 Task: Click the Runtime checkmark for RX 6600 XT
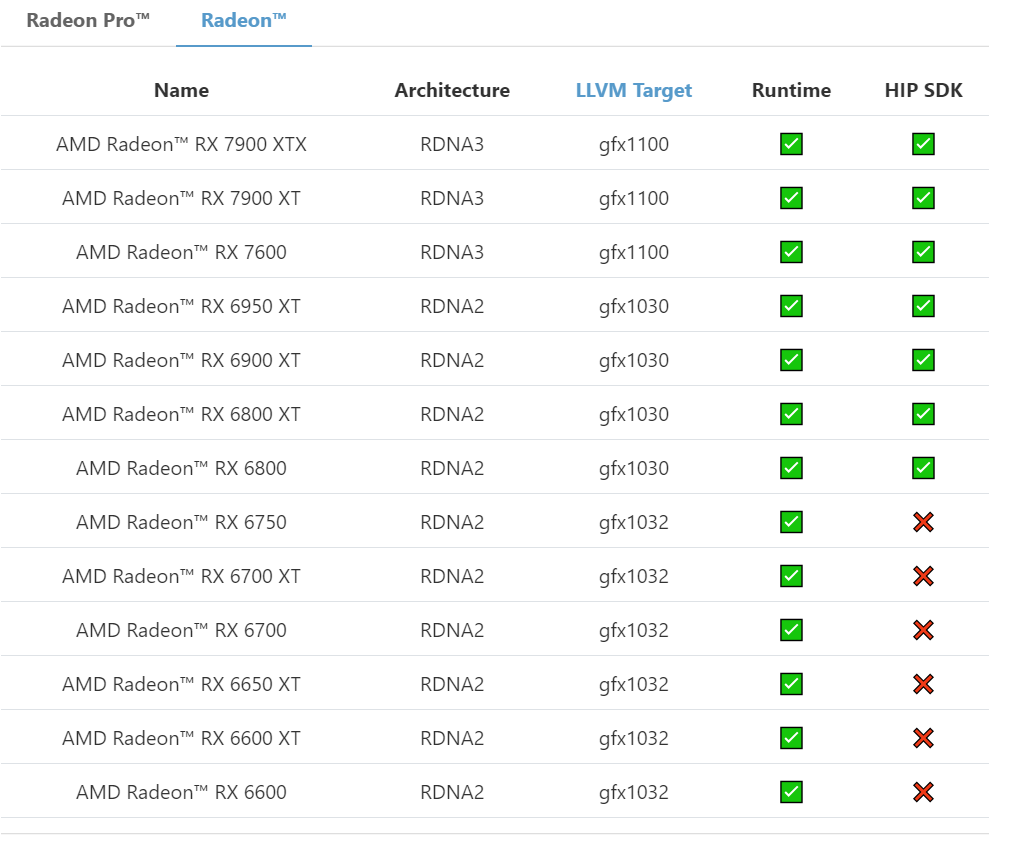click(x=792, y=738)
